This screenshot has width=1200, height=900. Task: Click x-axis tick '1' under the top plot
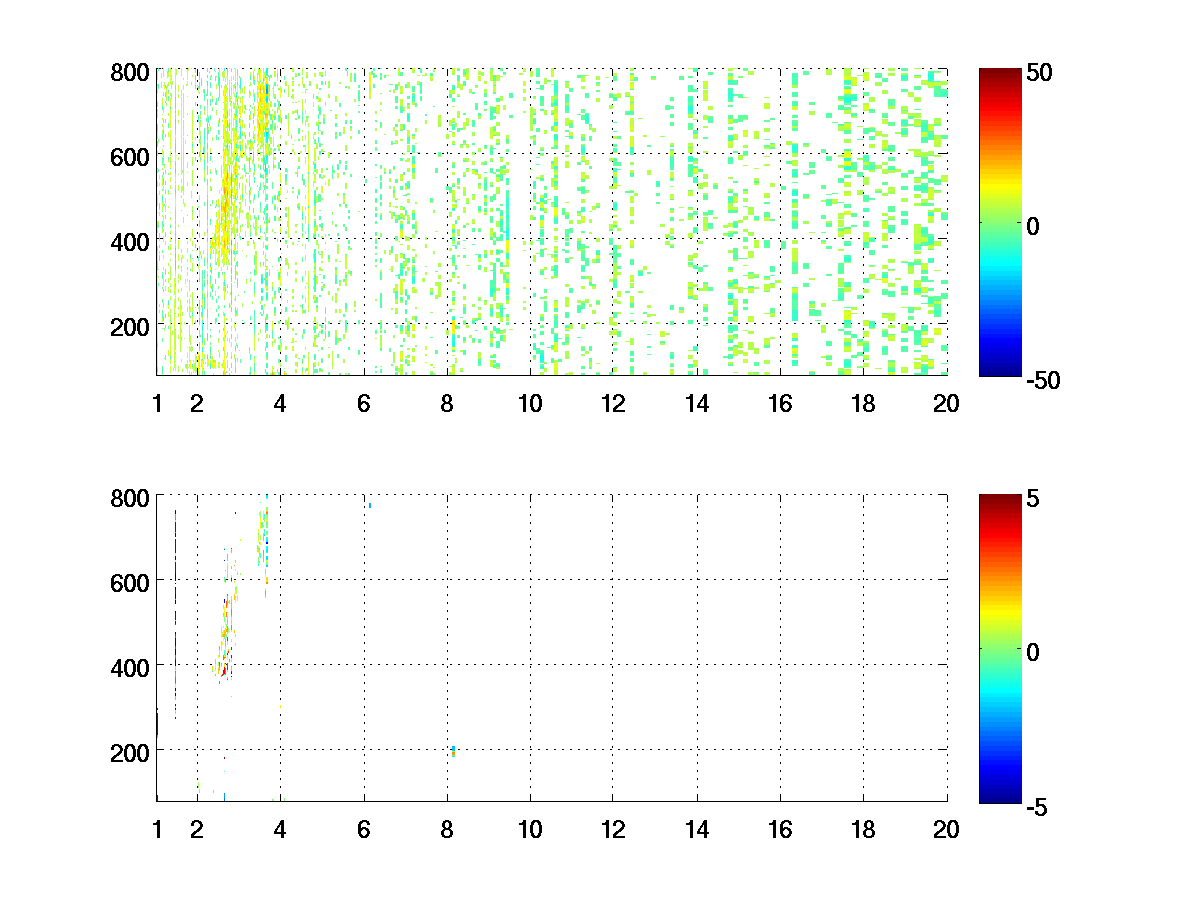(157, 403)
